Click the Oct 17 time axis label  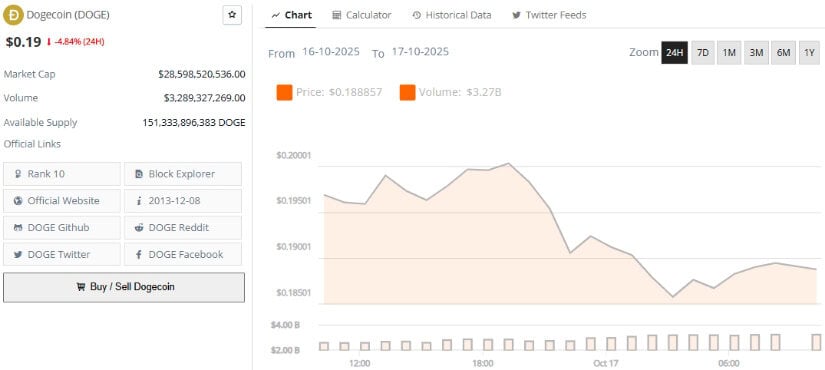pos(606,364)
